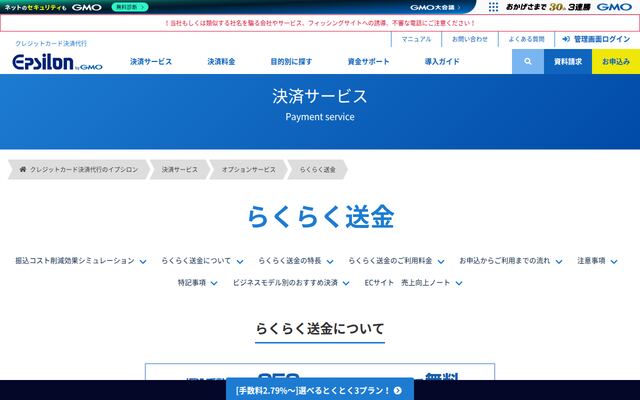Viewport: 640px width, 400px height.
Task: Click the arrow icon on bottom 手数料2.79% banner
Action: [398, 391]
